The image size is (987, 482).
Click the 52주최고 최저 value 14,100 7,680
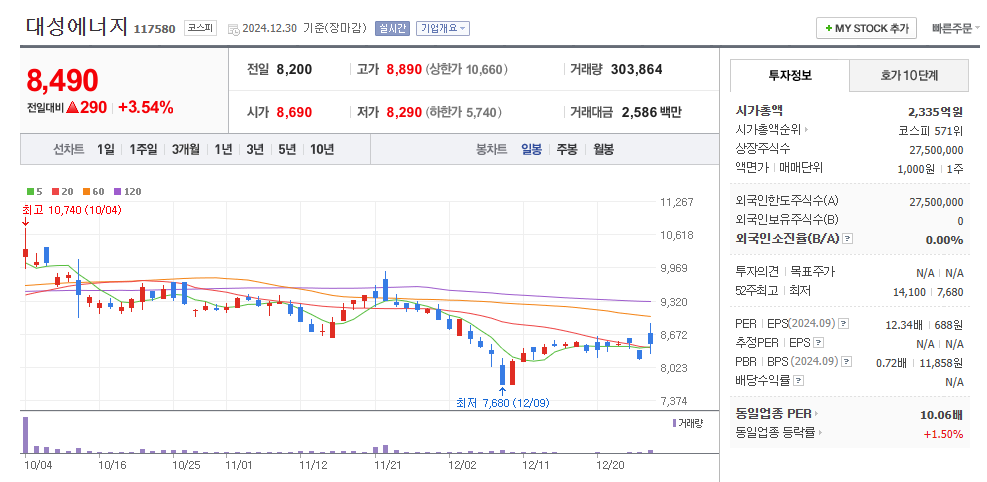point(928,291)
